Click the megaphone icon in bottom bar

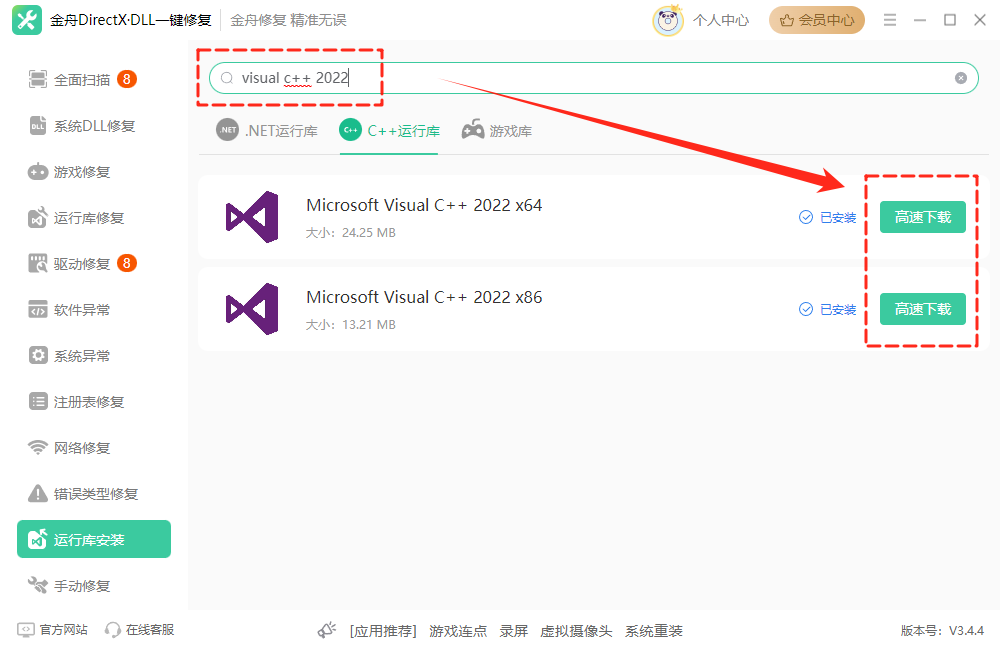tap(327, 630)
